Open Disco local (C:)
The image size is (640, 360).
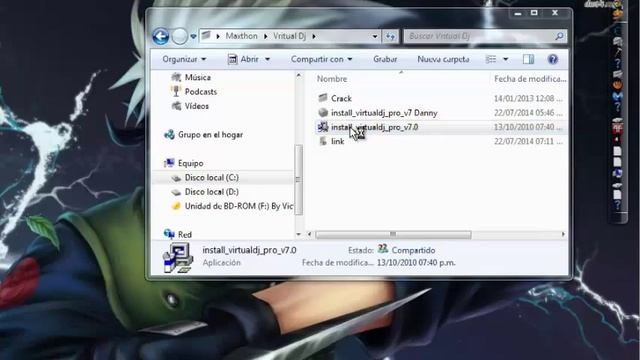(x=211, y=178)
